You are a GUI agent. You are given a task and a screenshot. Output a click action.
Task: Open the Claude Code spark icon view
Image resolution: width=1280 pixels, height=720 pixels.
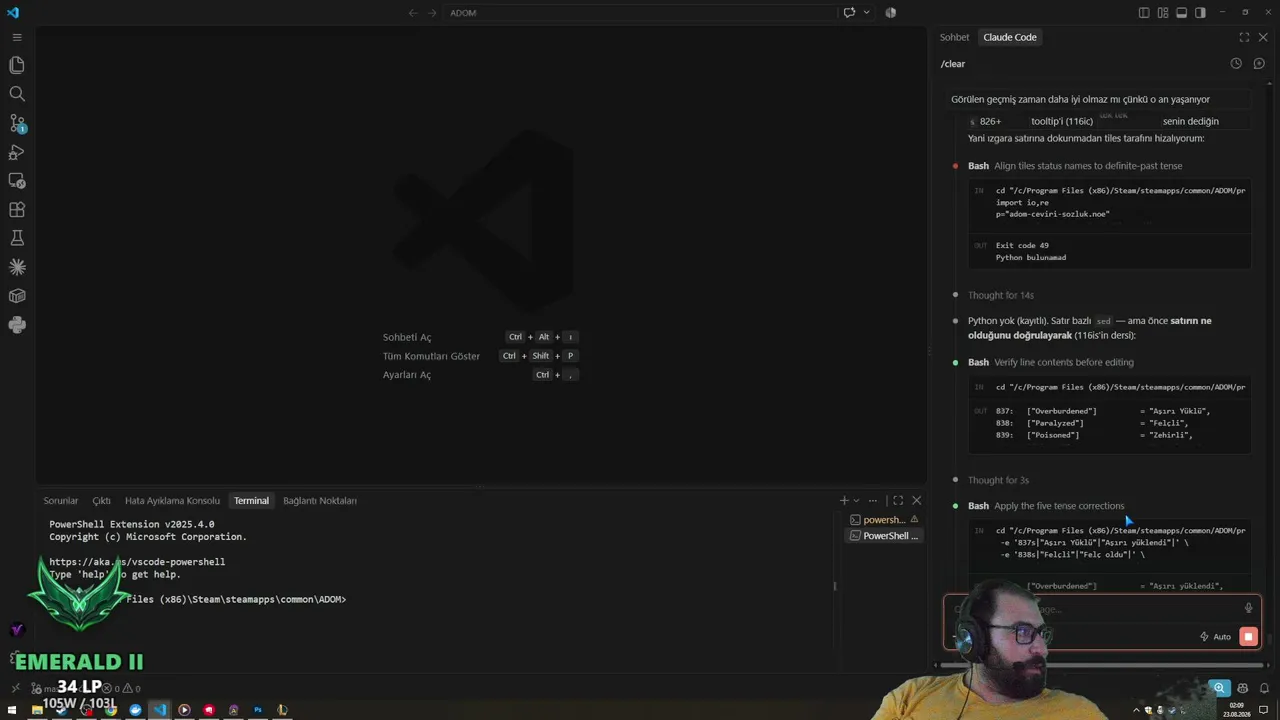point(17,267)
